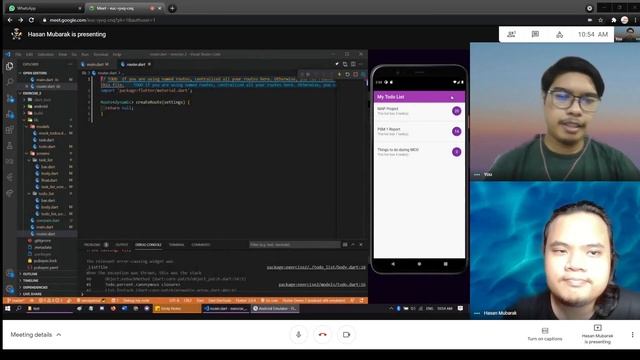Reload the Google Meet page
Screen dimensions: 640x360
[x=31, y=20]
